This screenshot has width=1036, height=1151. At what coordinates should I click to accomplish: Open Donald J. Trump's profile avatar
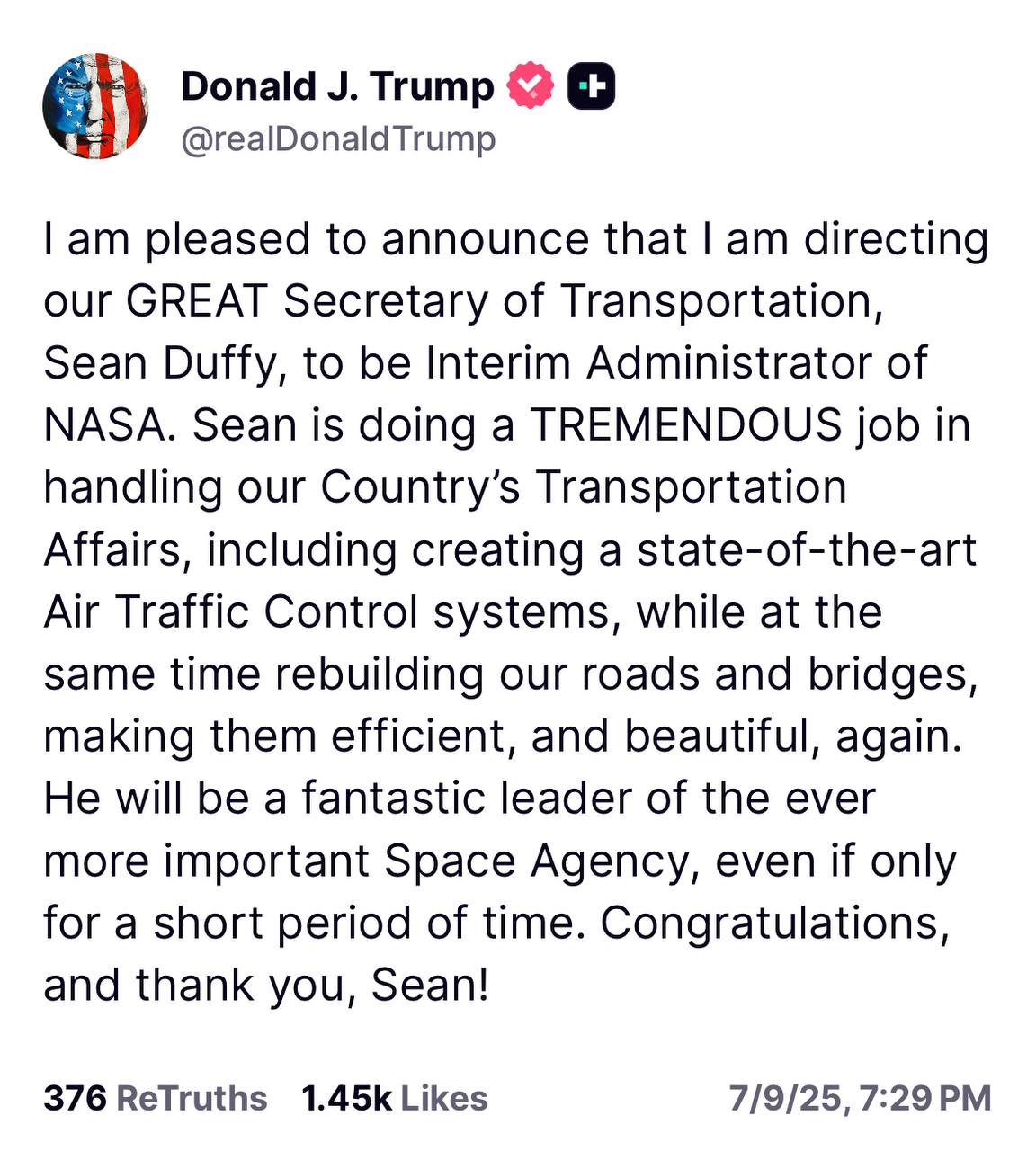coord(95,106)
